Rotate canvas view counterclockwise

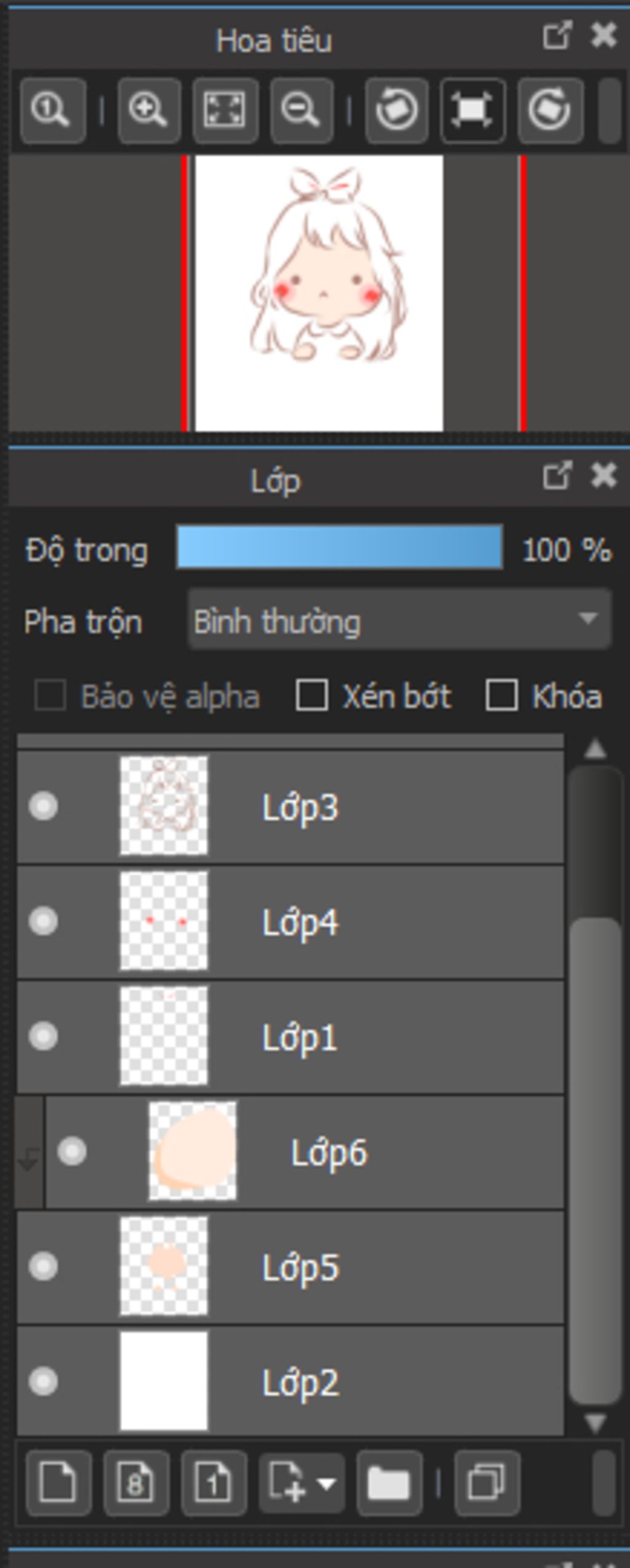click(x=397, y=111)
